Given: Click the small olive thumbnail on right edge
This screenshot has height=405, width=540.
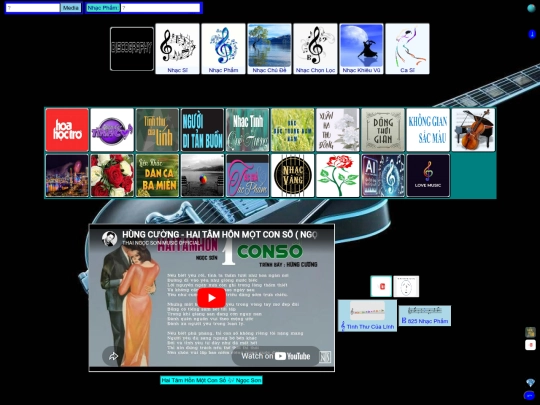Looking at the screenshot, I should [x=530, y=332].
